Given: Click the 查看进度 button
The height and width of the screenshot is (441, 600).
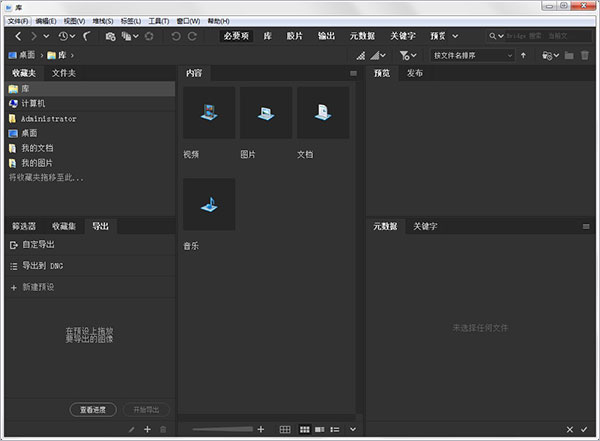Looking at the screenshot, I should point(93,409).
